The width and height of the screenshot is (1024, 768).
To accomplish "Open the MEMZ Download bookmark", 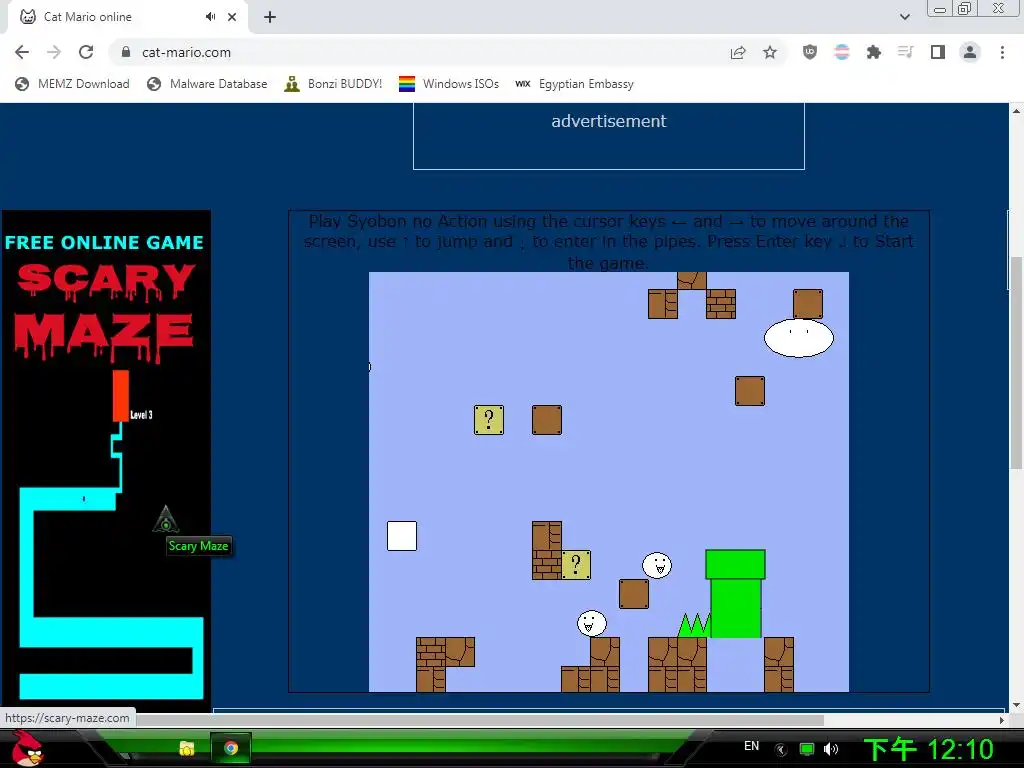I will click(x=72, y=84).
